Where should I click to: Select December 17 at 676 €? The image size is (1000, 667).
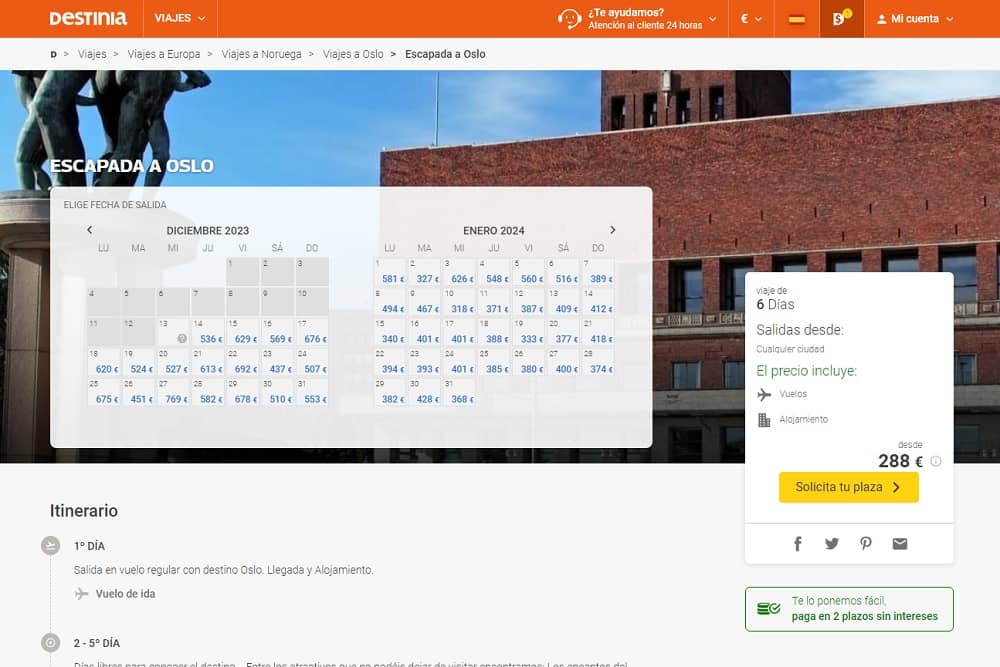312,332
